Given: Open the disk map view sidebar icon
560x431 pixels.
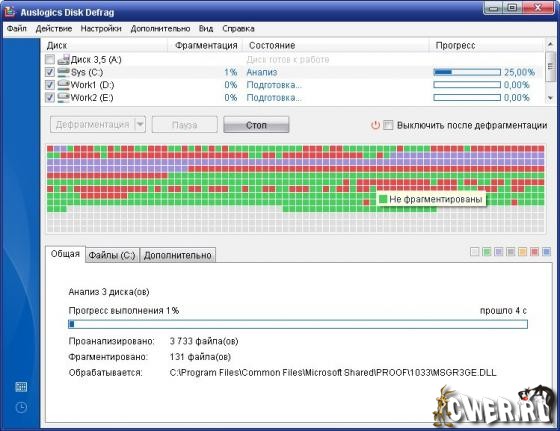Looking at the screenshot, I should 21,387.
